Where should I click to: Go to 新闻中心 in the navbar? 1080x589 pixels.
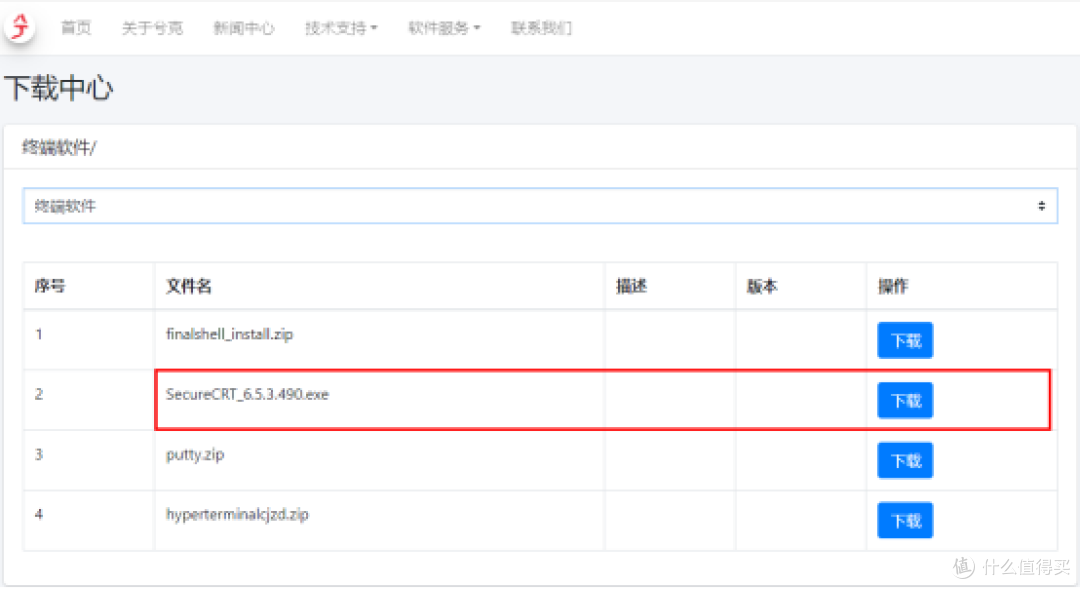click(244, 28)
